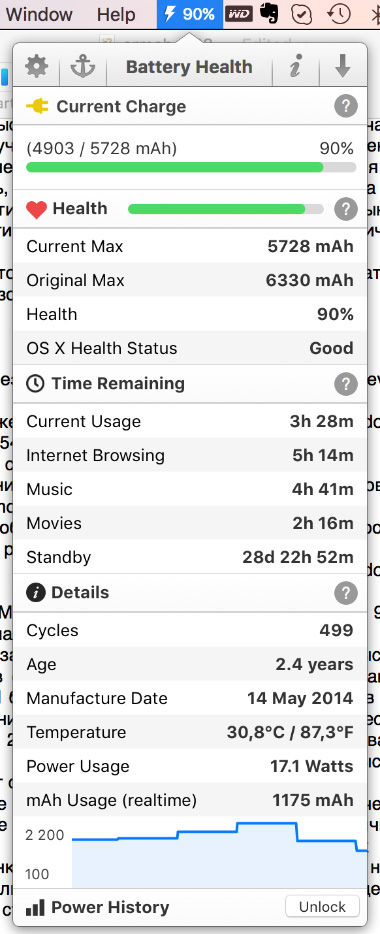Open help for Time Remaining section

pyautogui.click(x=345, y=384)
